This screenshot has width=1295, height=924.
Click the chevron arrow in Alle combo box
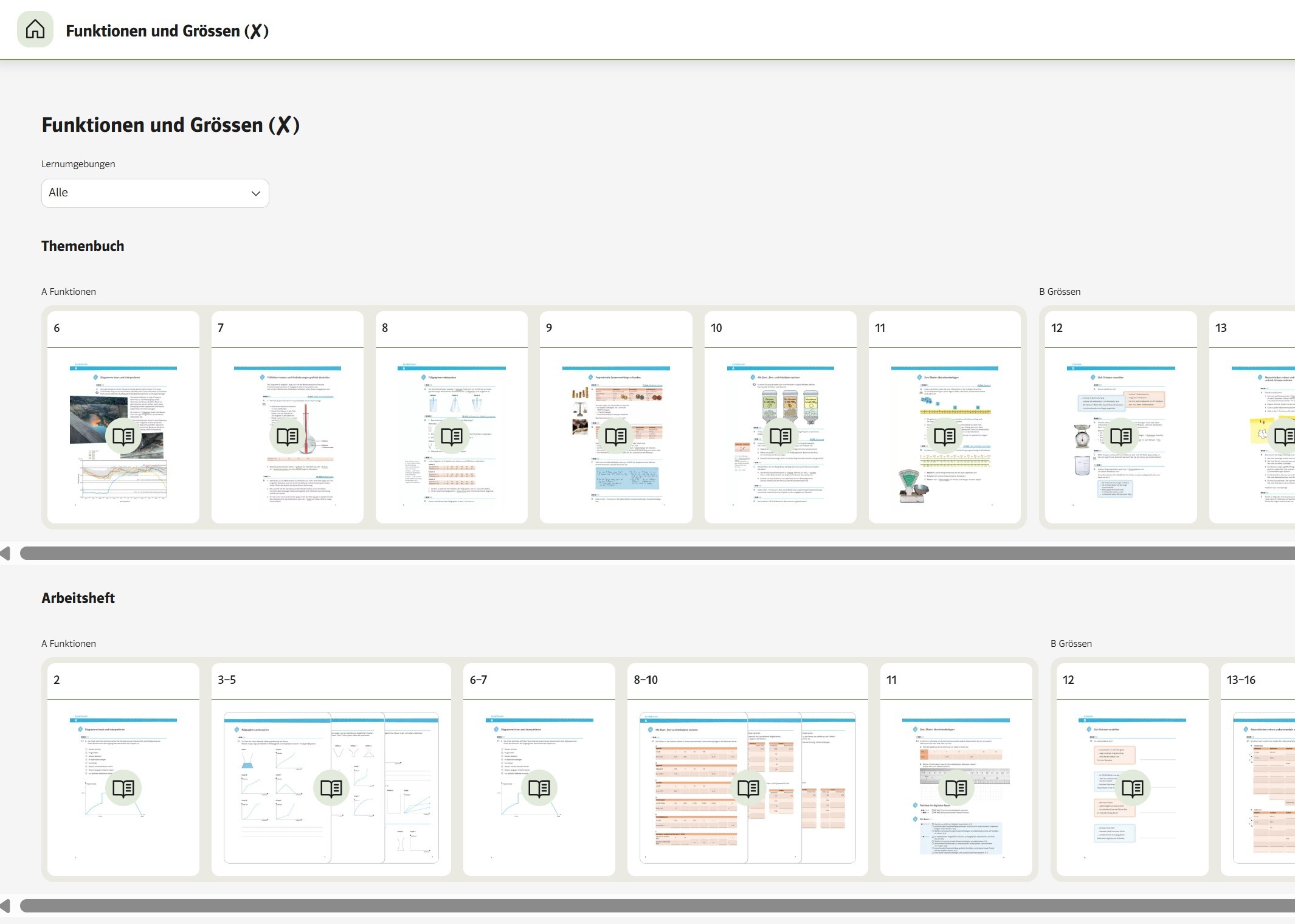click(x=256, y=193)
